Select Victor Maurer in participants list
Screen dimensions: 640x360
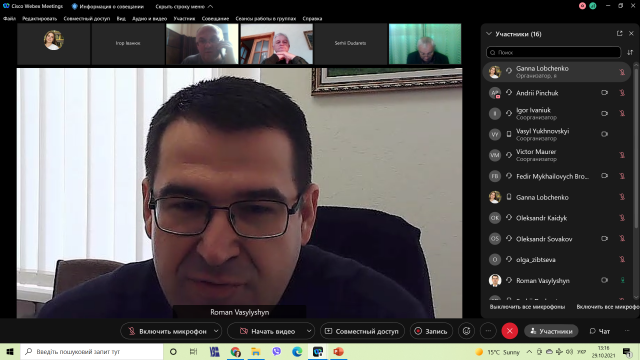[x=557, y=155]
